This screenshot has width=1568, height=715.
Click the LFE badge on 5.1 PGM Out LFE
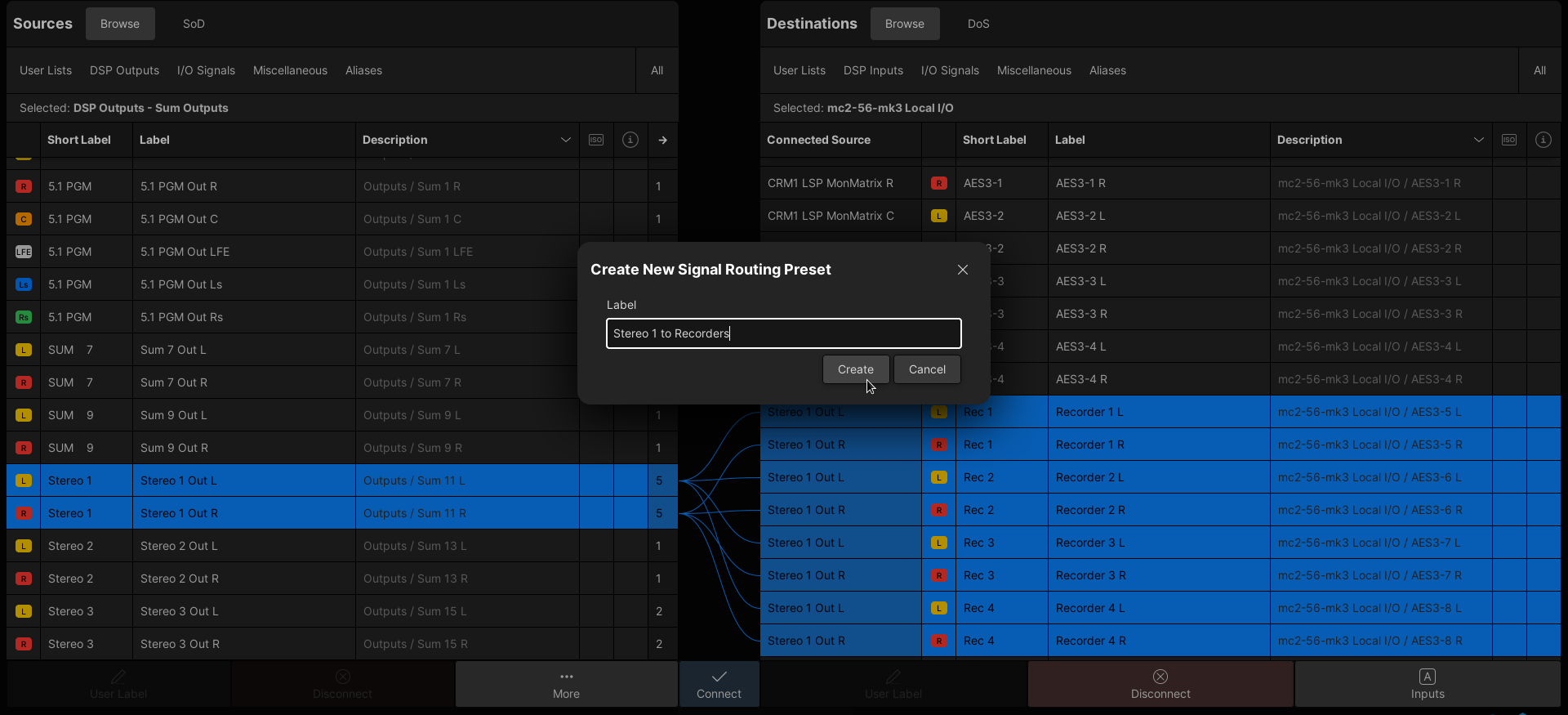tap(24, 252)
